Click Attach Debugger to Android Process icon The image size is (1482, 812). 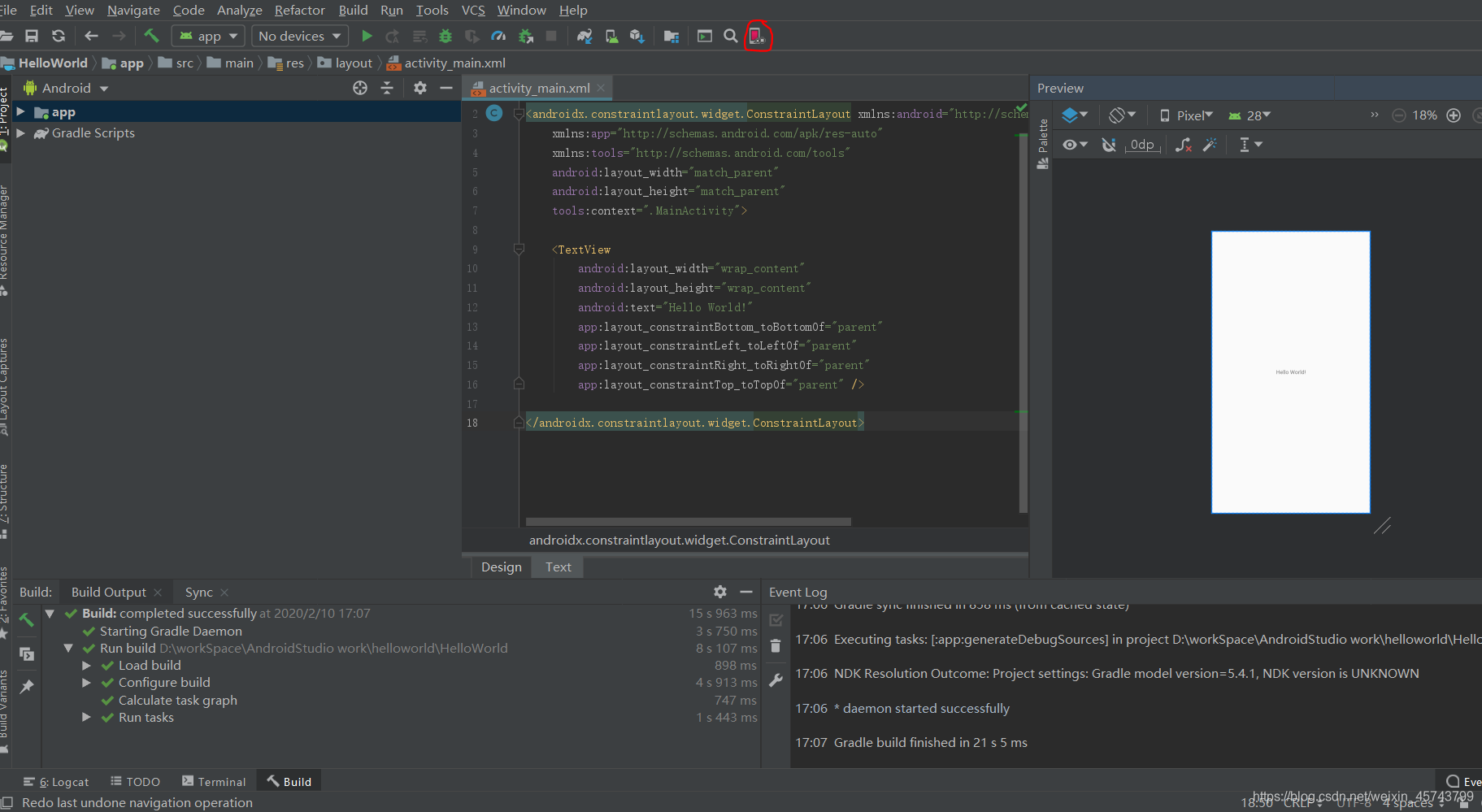click(x=526, y=36)
